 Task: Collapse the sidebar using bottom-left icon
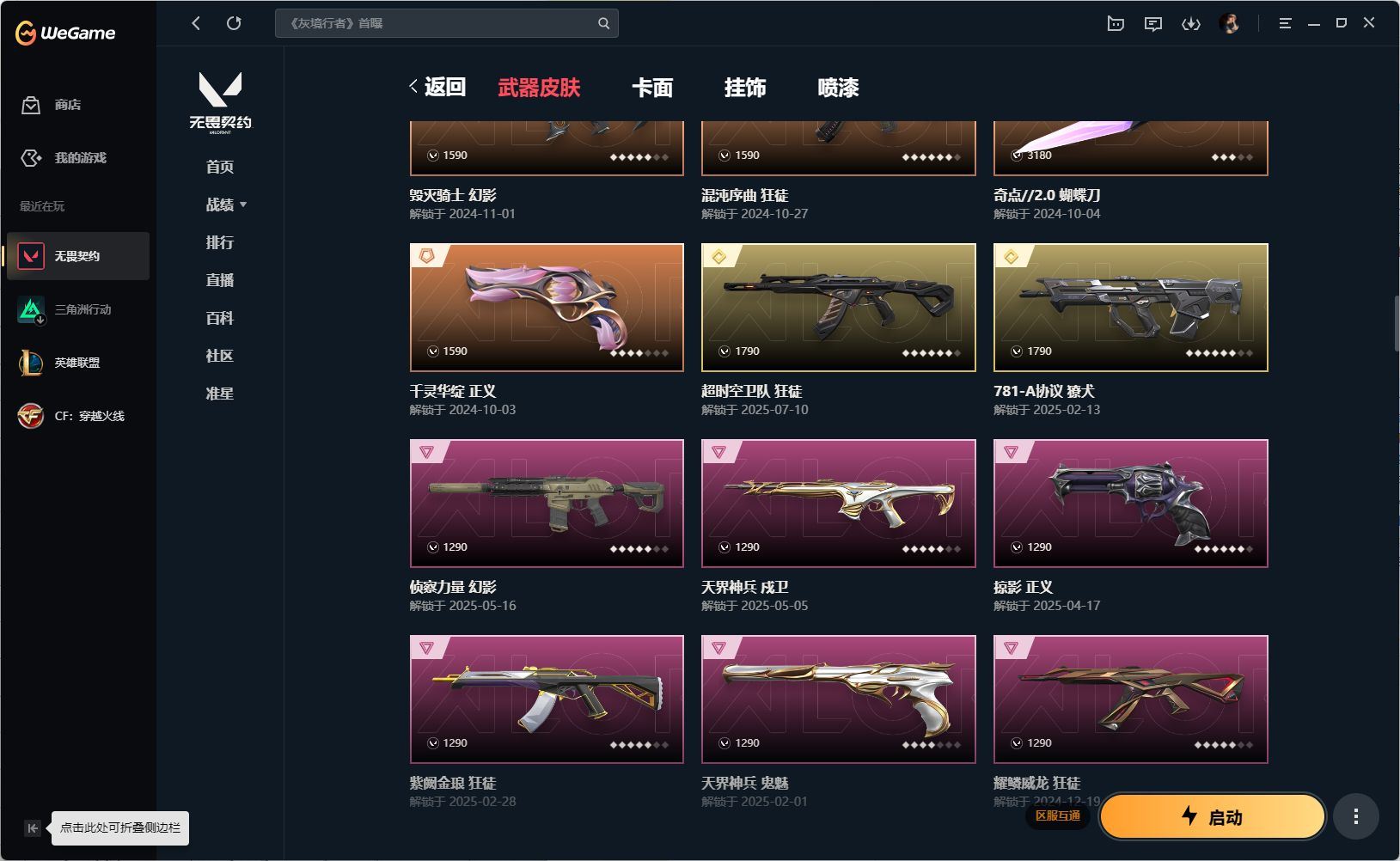33,828
